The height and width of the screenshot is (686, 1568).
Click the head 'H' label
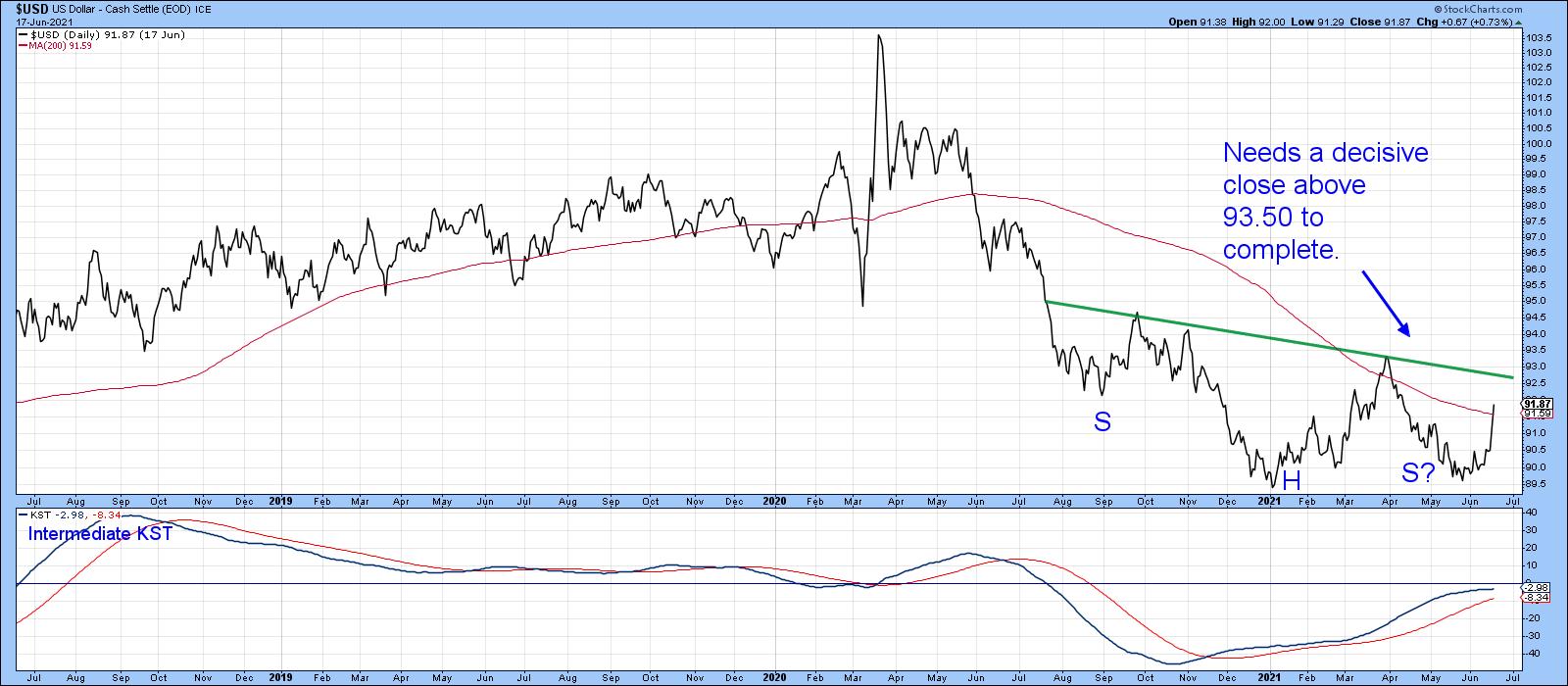tap(1292, 479)
